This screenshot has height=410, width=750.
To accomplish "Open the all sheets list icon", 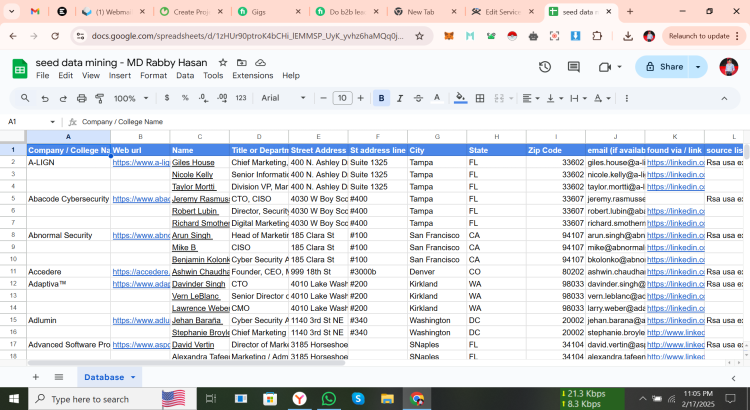I will tap(59, 377).
